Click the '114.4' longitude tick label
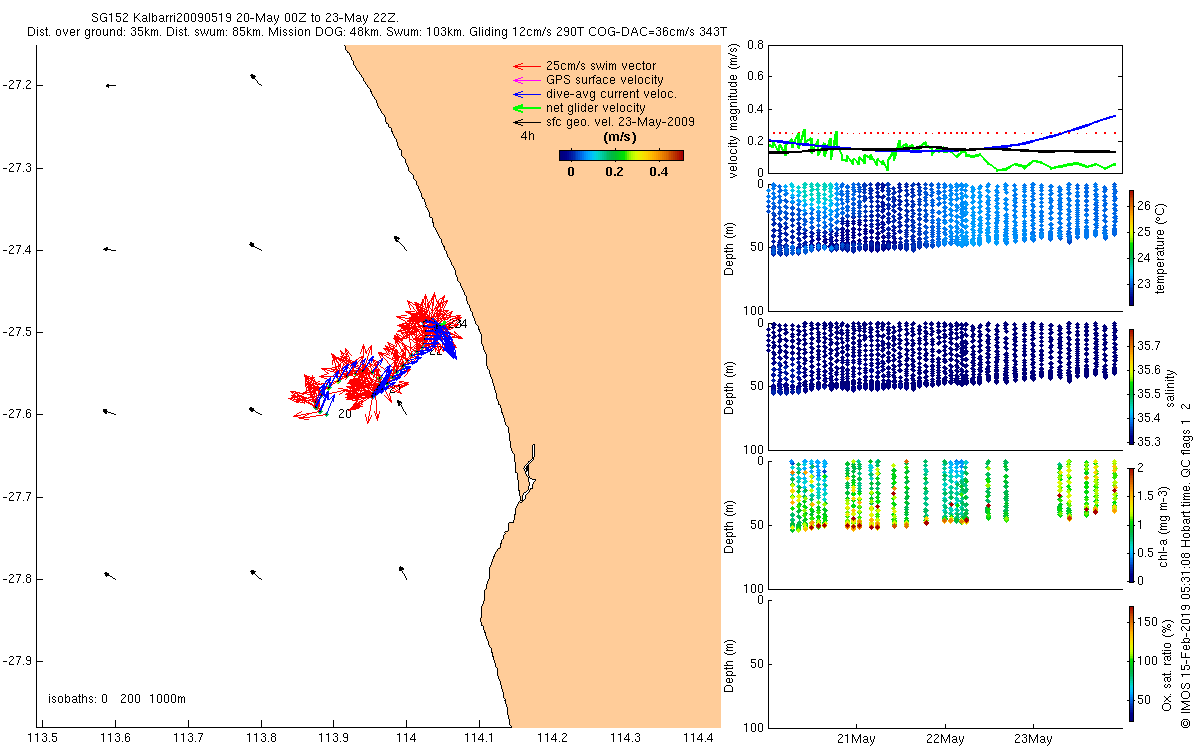The width and height of the screenshot is (1200, 750). 697,738
